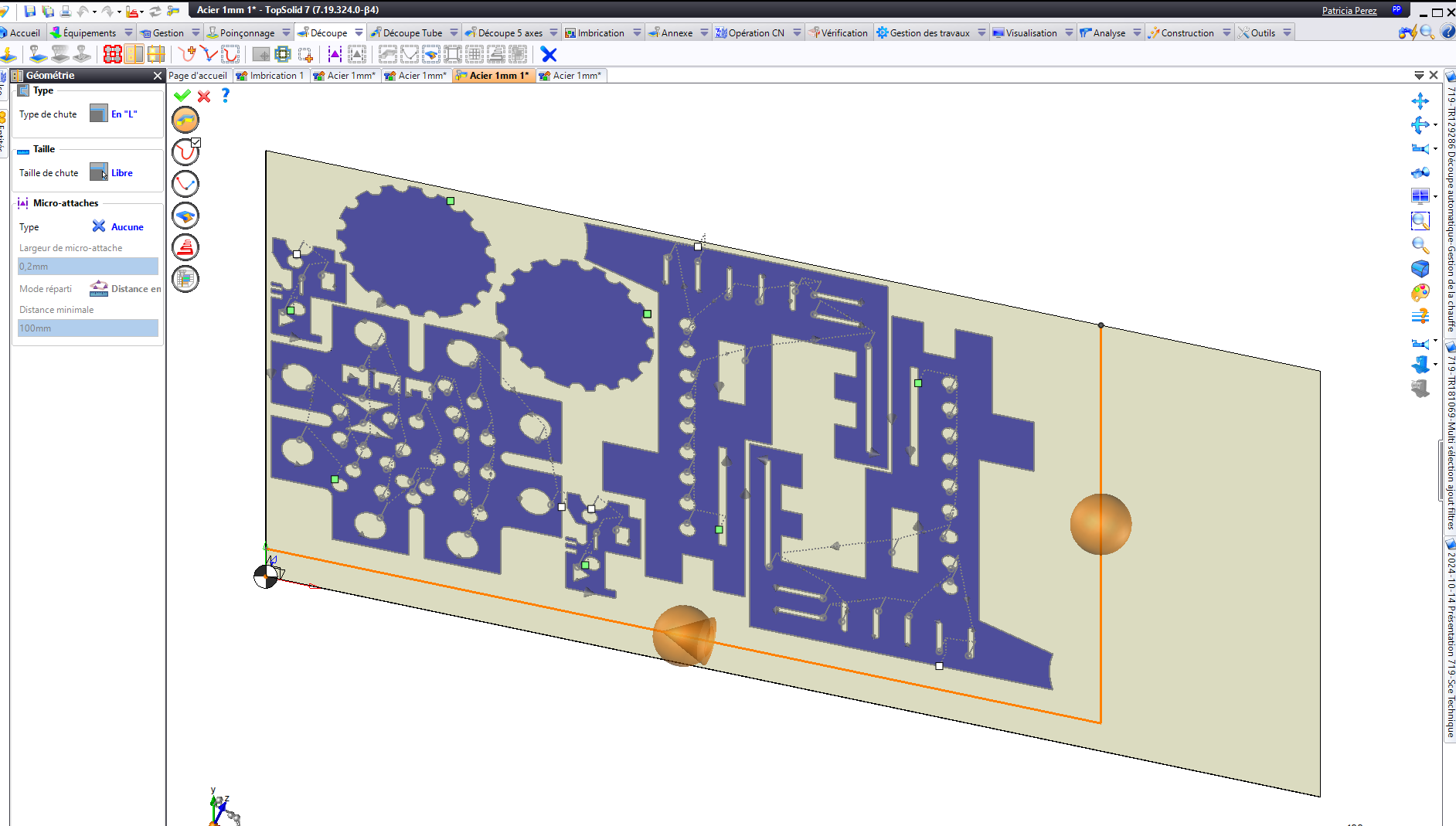Image resolution: width=1456 pixels, height=826 pixels.
Task: Expand the Poinçonnage tab dropdown arrow
Action: tap(286, 32)
